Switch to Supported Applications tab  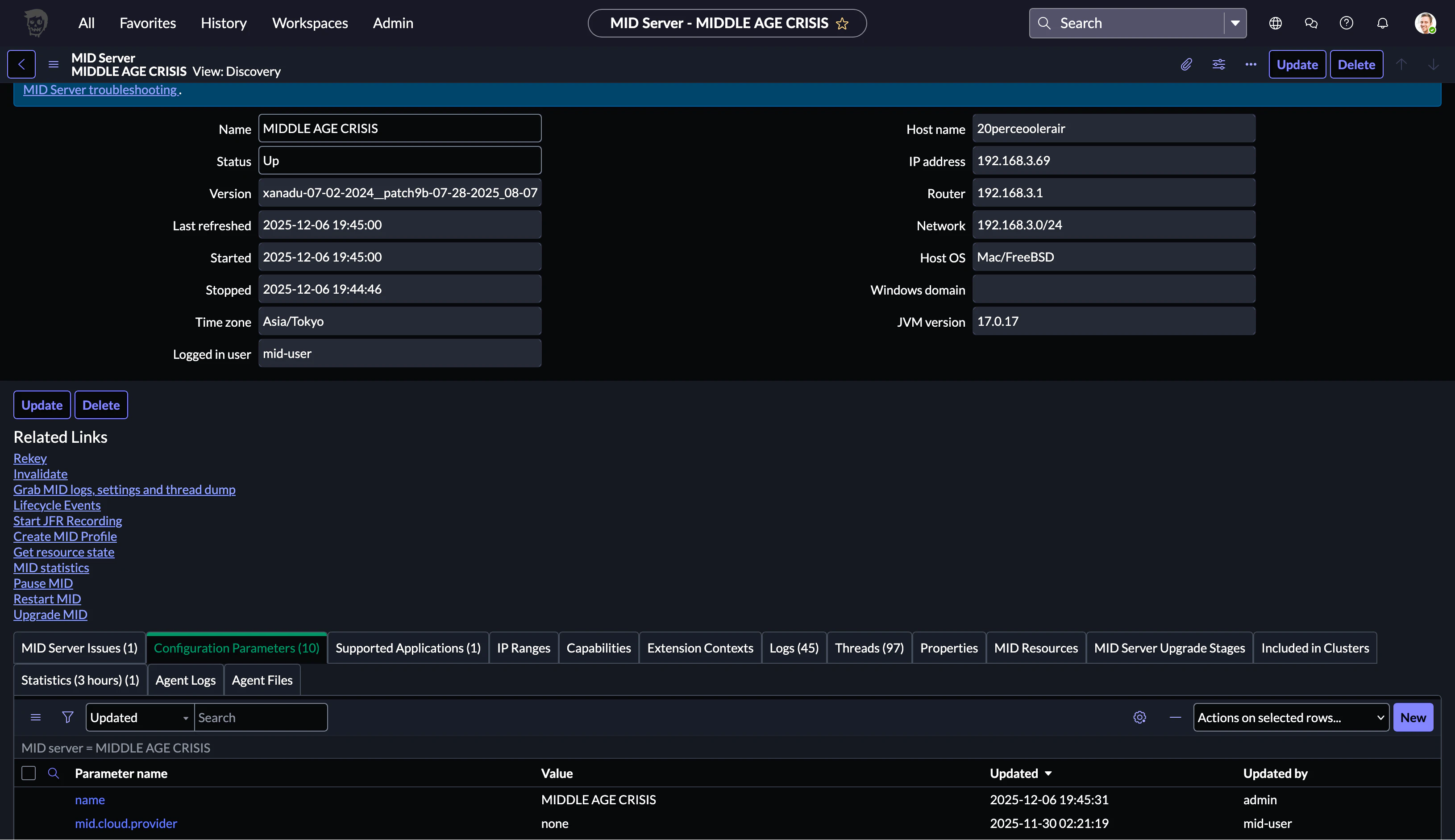coord(408,648)
